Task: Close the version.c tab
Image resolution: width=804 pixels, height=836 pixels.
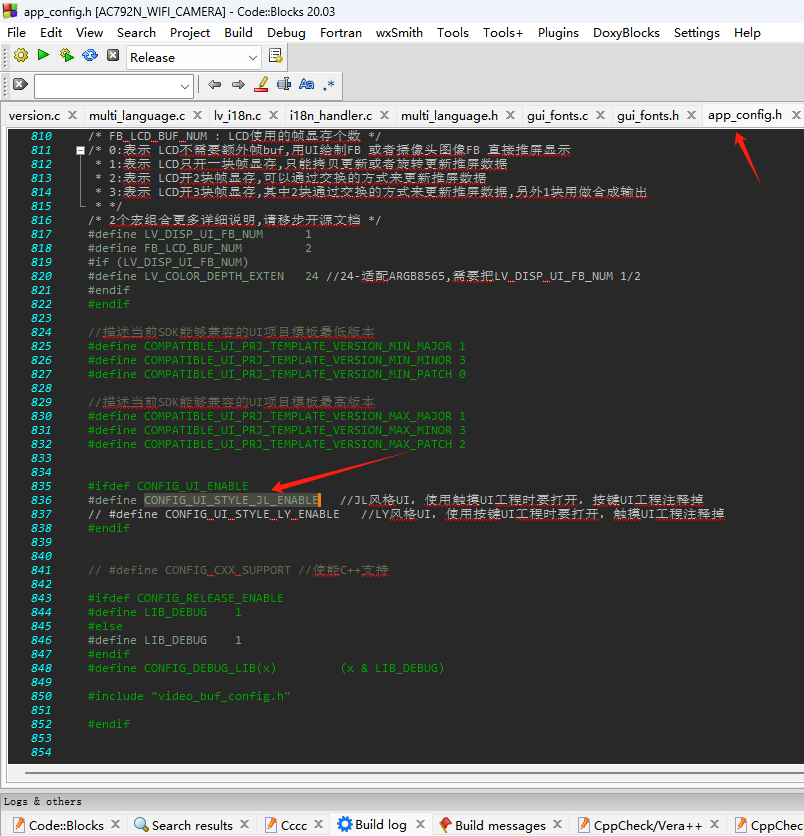Action: click(x=73, y=115)
